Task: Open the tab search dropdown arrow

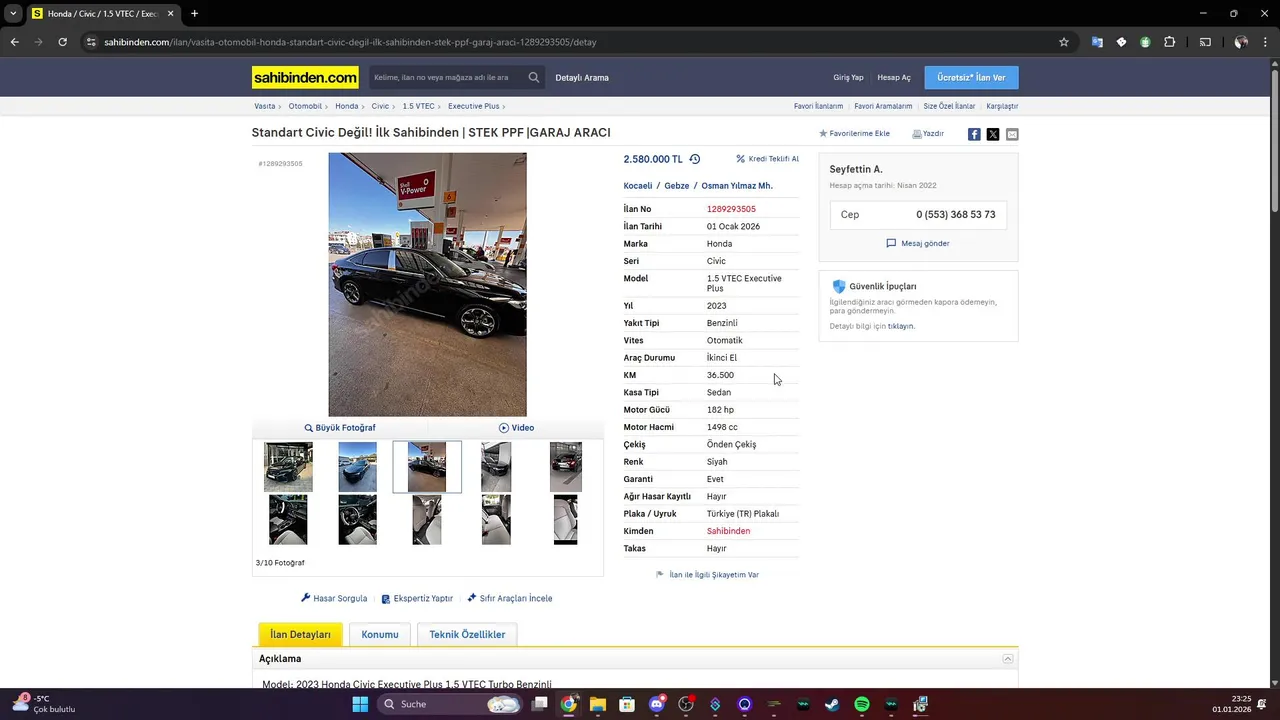Action: tap(13, 14)
